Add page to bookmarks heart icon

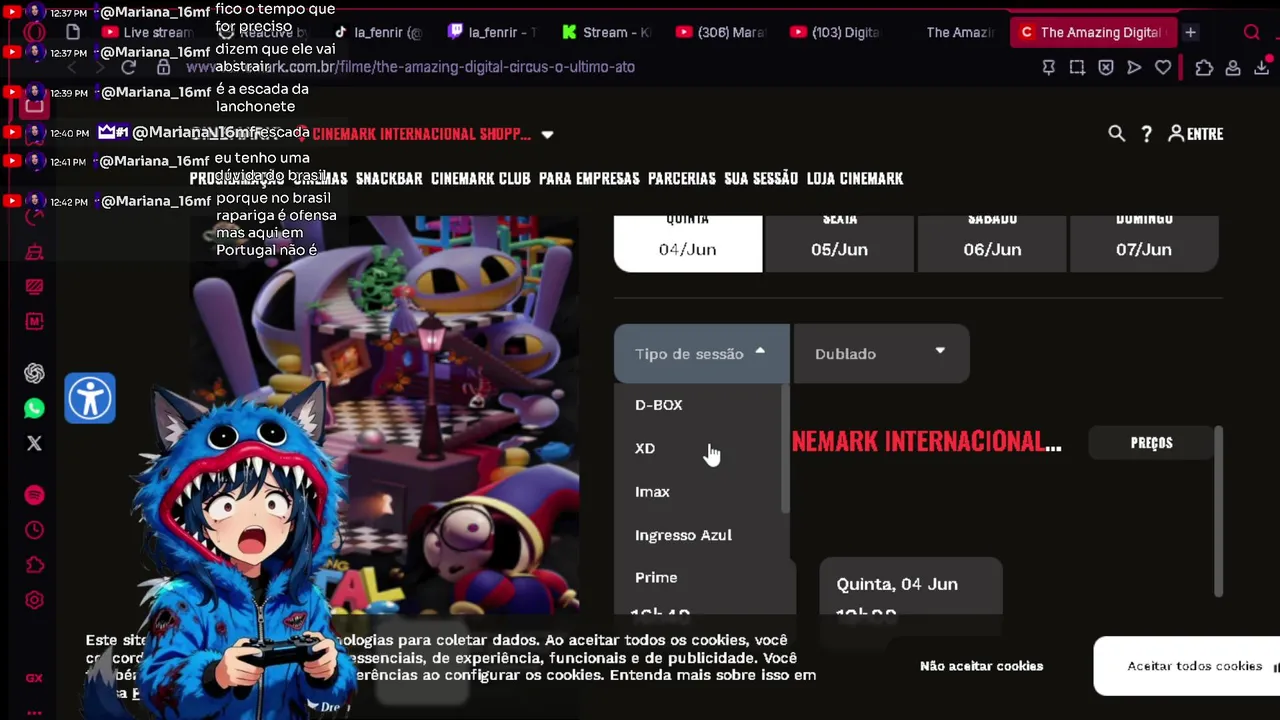click(x=1163, y=67)
